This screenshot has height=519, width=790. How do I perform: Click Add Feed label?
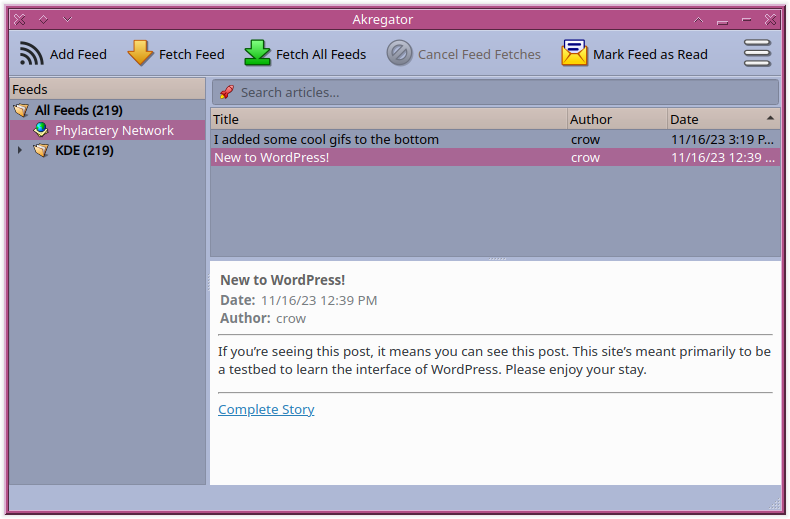[x=78, y=54]
